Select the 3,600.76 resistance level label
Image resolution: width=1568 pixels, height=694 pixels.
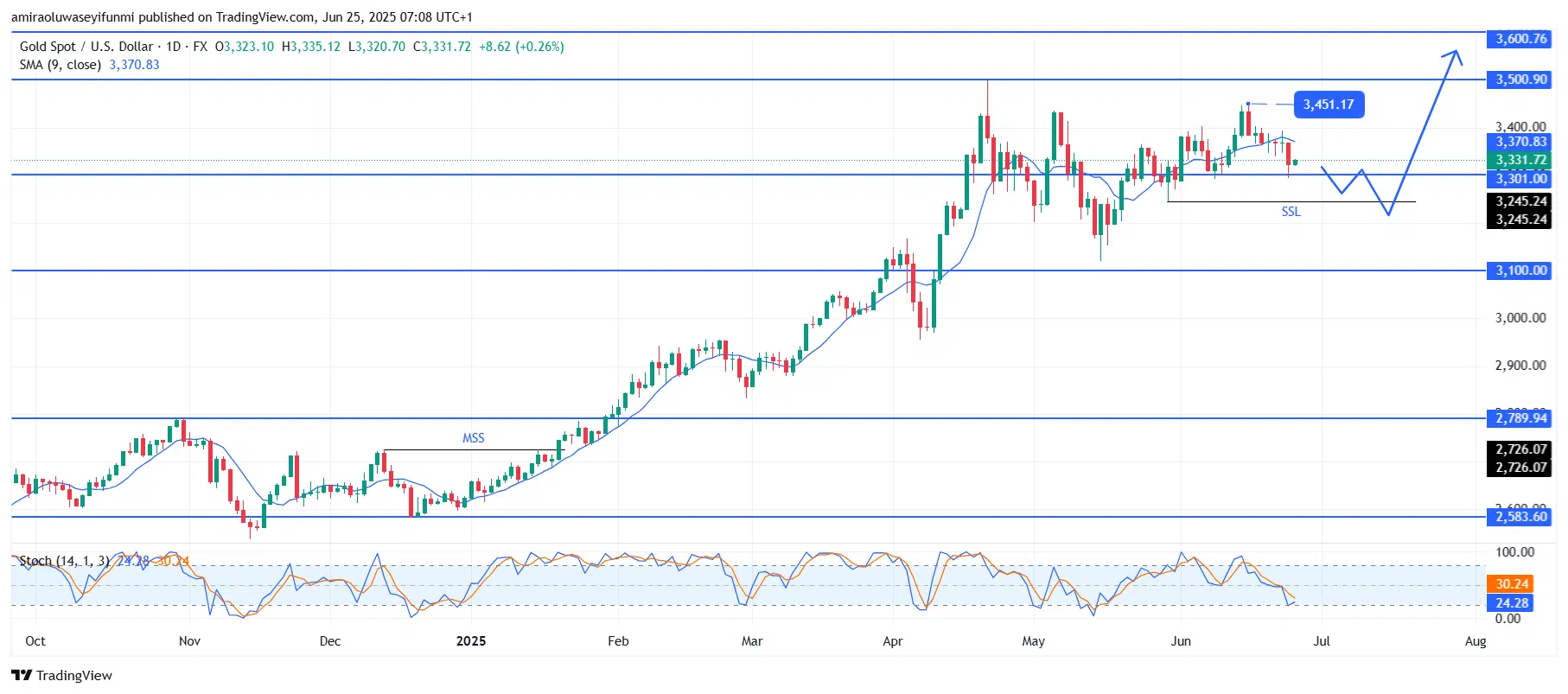point(1520,39)
